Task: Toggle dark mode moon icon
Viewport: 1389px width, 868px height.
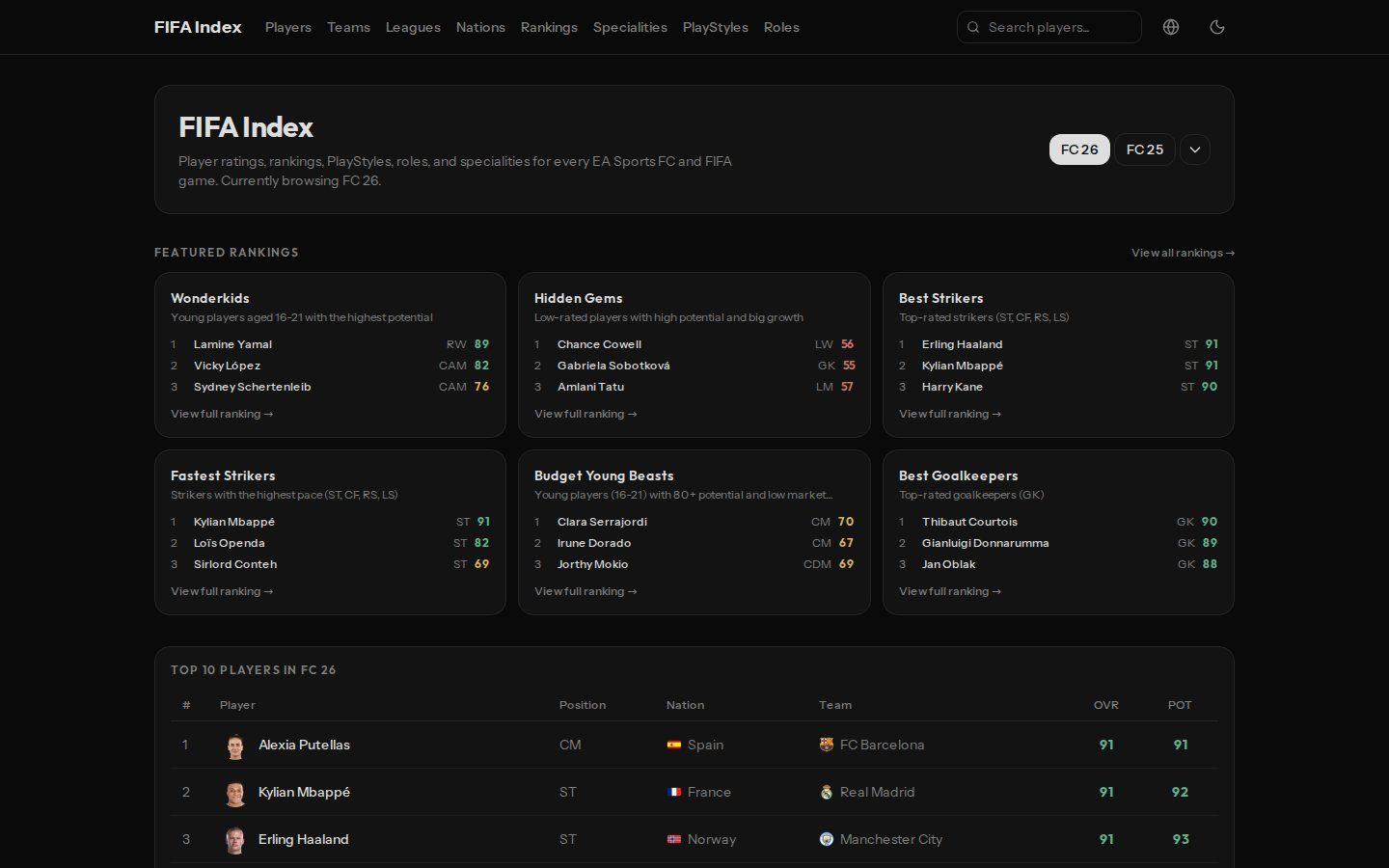Action: [x=1217, y=27]
